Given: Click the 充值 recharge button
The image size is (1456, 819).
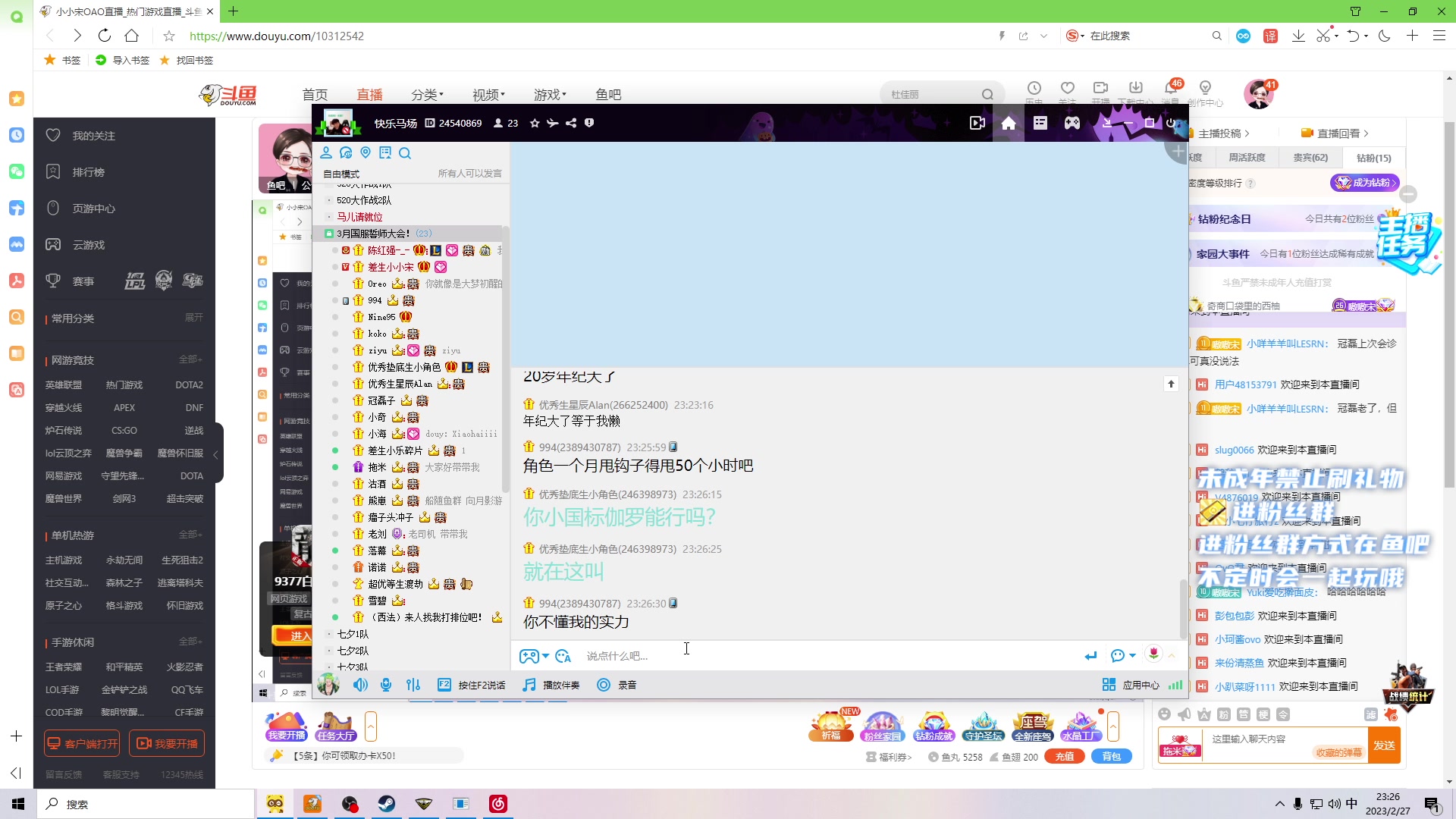Looking at the screenshot, I should (x=1064, y=756).
